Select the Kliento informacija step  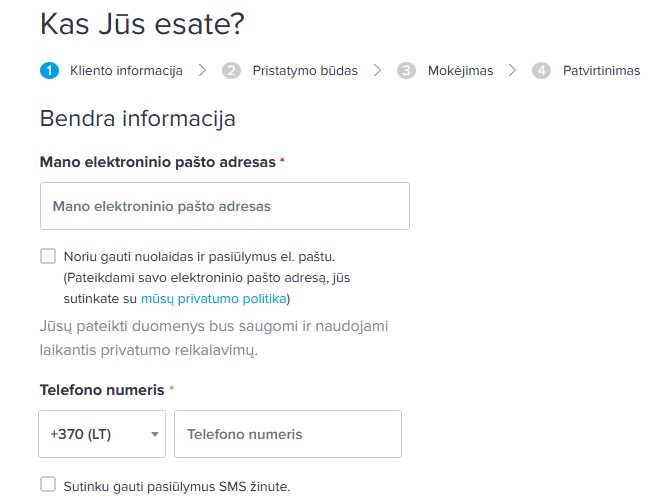125,70
